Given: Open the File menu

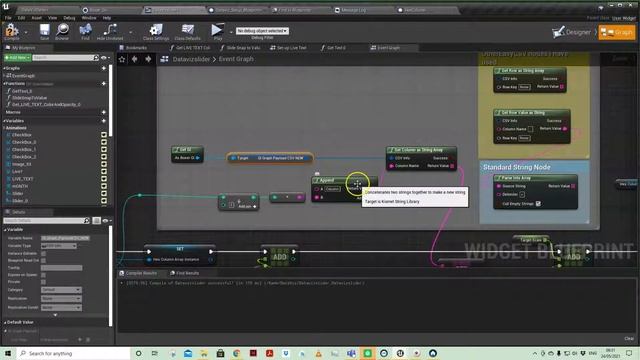Looking at the screenshot, I should coord(8,18).
